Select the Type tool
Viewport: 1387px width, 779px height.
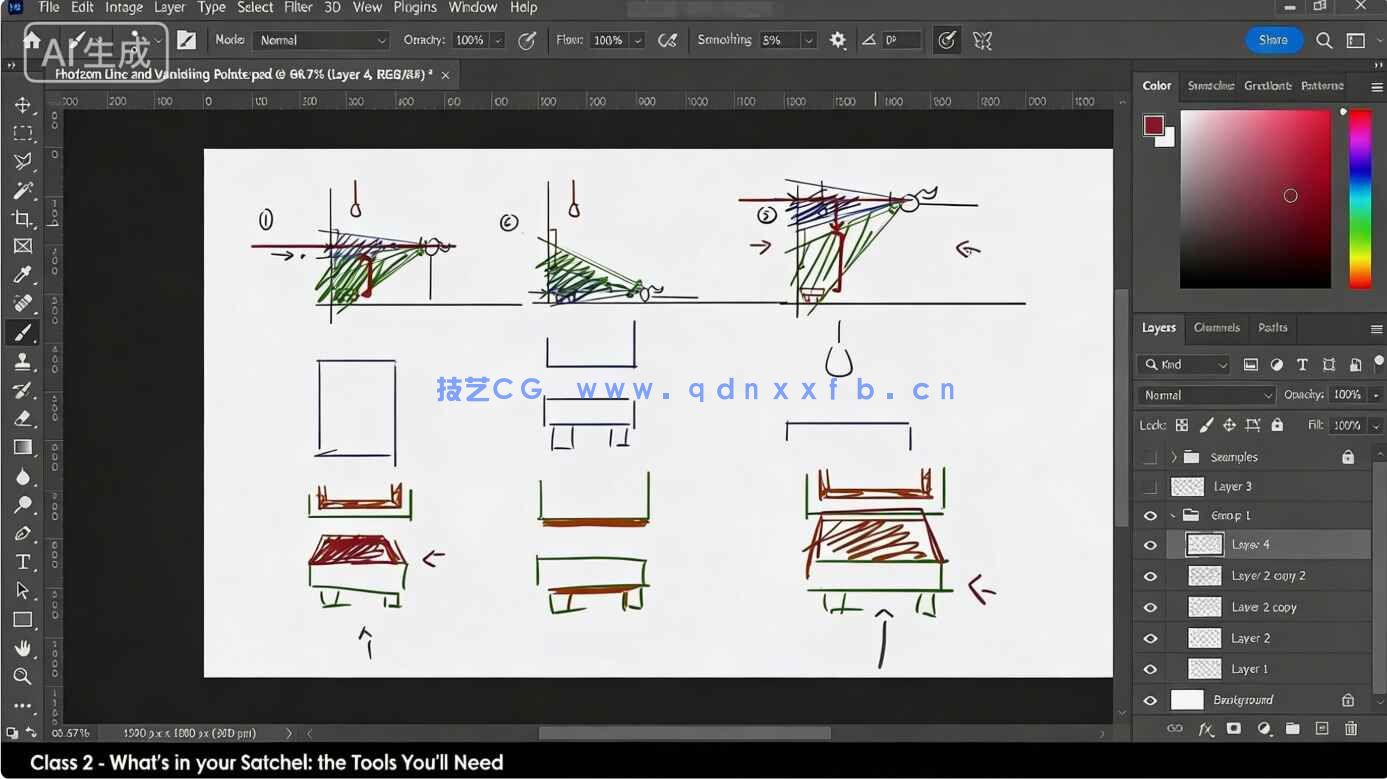click(x=22, y=562)
